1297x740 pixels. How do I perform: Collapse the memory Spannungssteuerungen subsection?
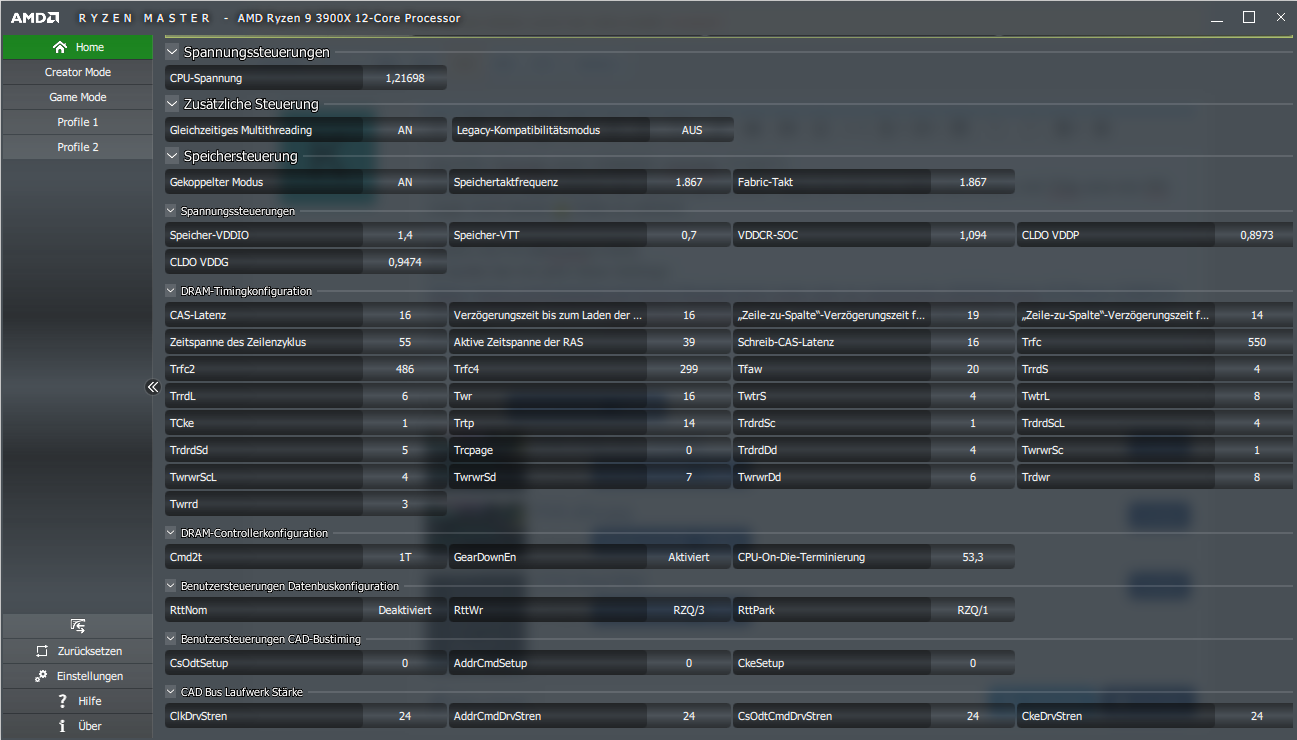point(171,211)
